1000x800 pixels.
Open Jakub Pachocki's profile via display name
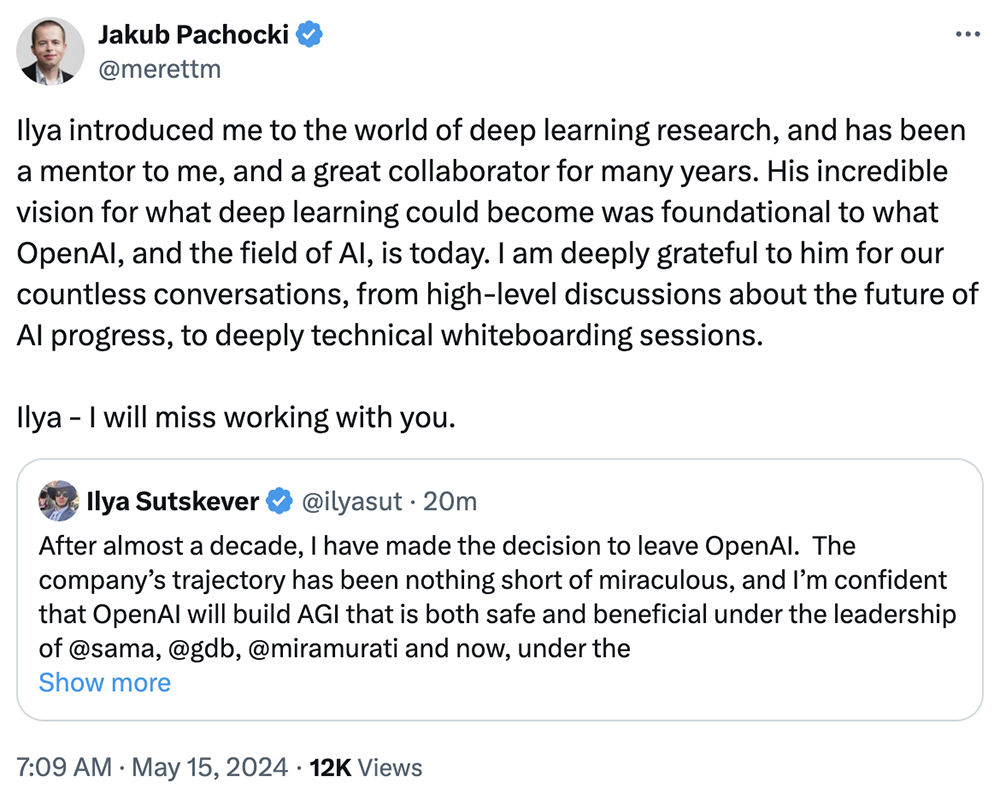click(194, 35)
